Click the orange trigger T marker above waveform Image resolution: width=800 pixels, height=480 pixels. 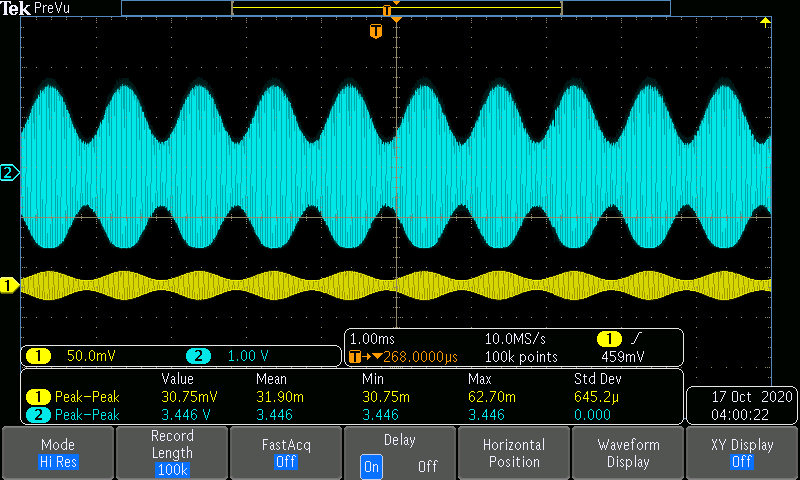pyautogui.click(x=376, y=31)
